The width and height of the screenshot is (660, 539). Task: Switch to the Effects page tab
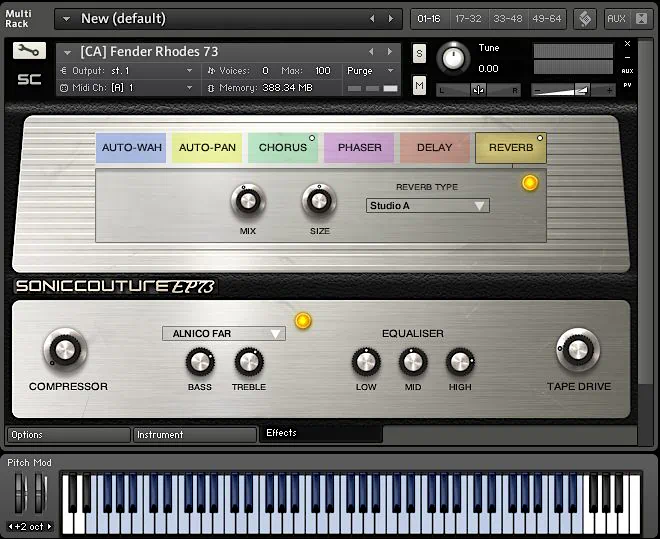(x=321, y=433)
